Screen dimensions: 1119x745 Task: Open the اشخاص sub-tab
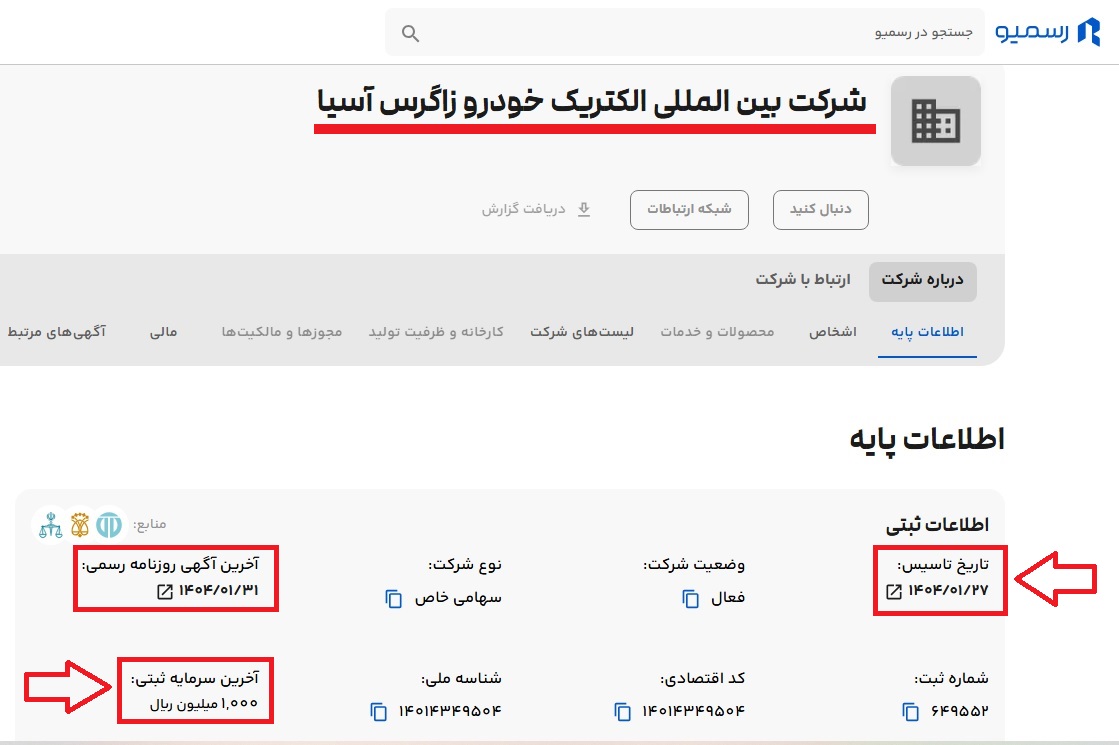(833, 333)
